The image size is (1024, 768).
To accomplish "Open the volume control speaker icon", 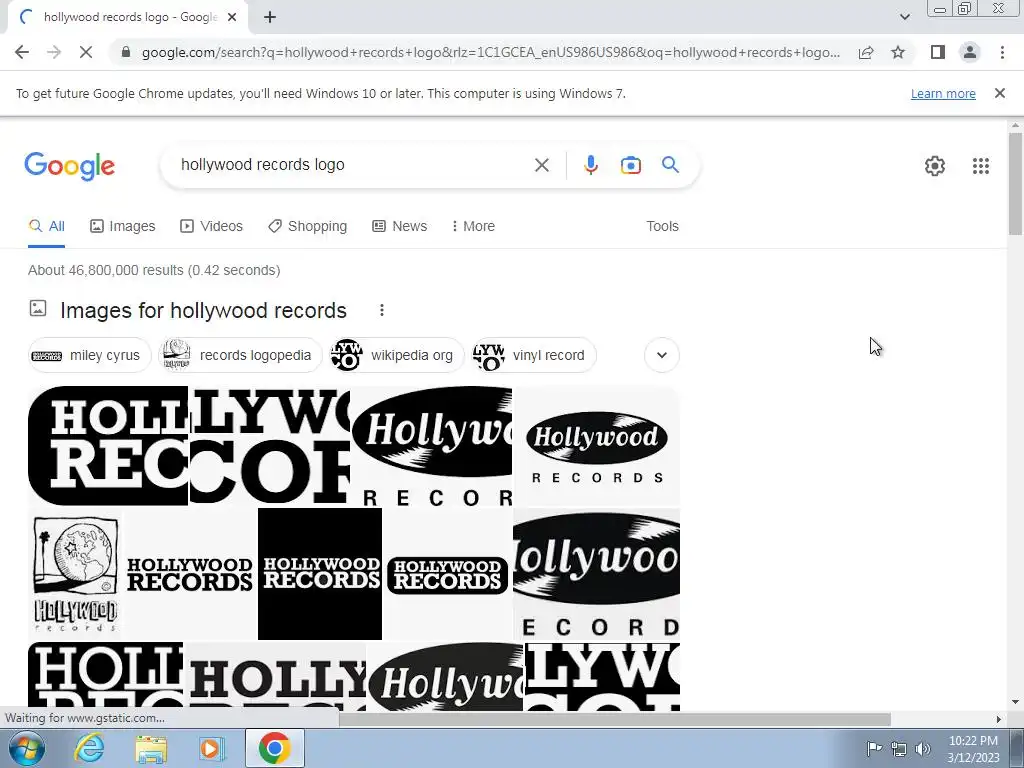I will (923, 749).
